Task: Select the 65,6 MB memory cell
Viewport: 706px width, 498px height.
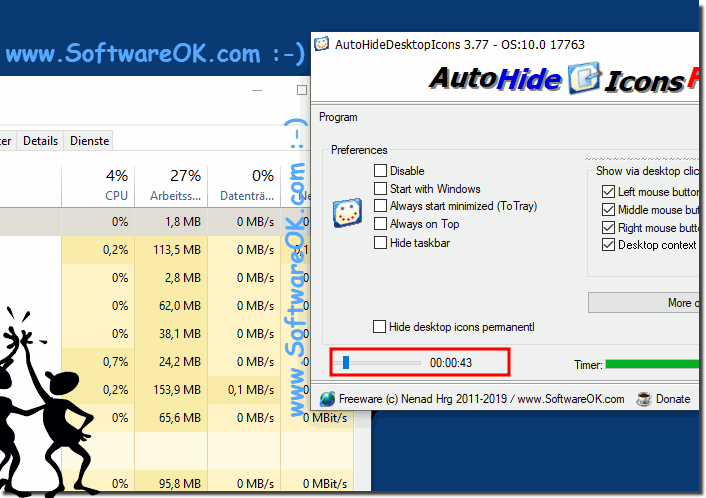Action: click(x=172, y=417)
